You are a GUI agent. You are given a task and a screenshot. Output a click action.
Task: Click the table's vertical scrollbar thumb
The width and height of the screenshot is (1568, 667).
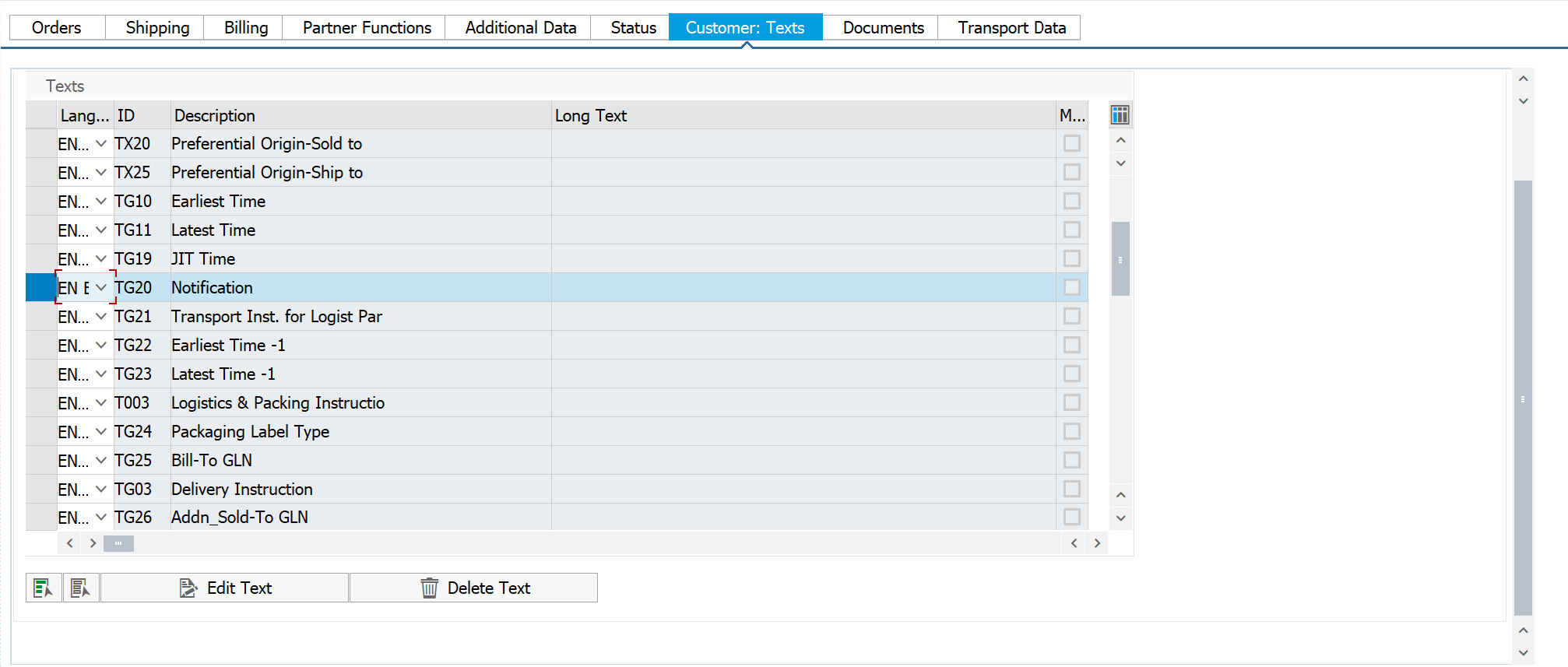click(1120, 259)
